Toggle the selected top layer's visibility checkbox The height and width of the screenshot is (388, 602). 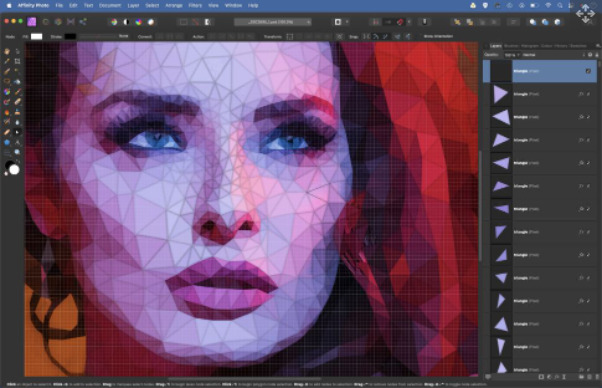588,71
